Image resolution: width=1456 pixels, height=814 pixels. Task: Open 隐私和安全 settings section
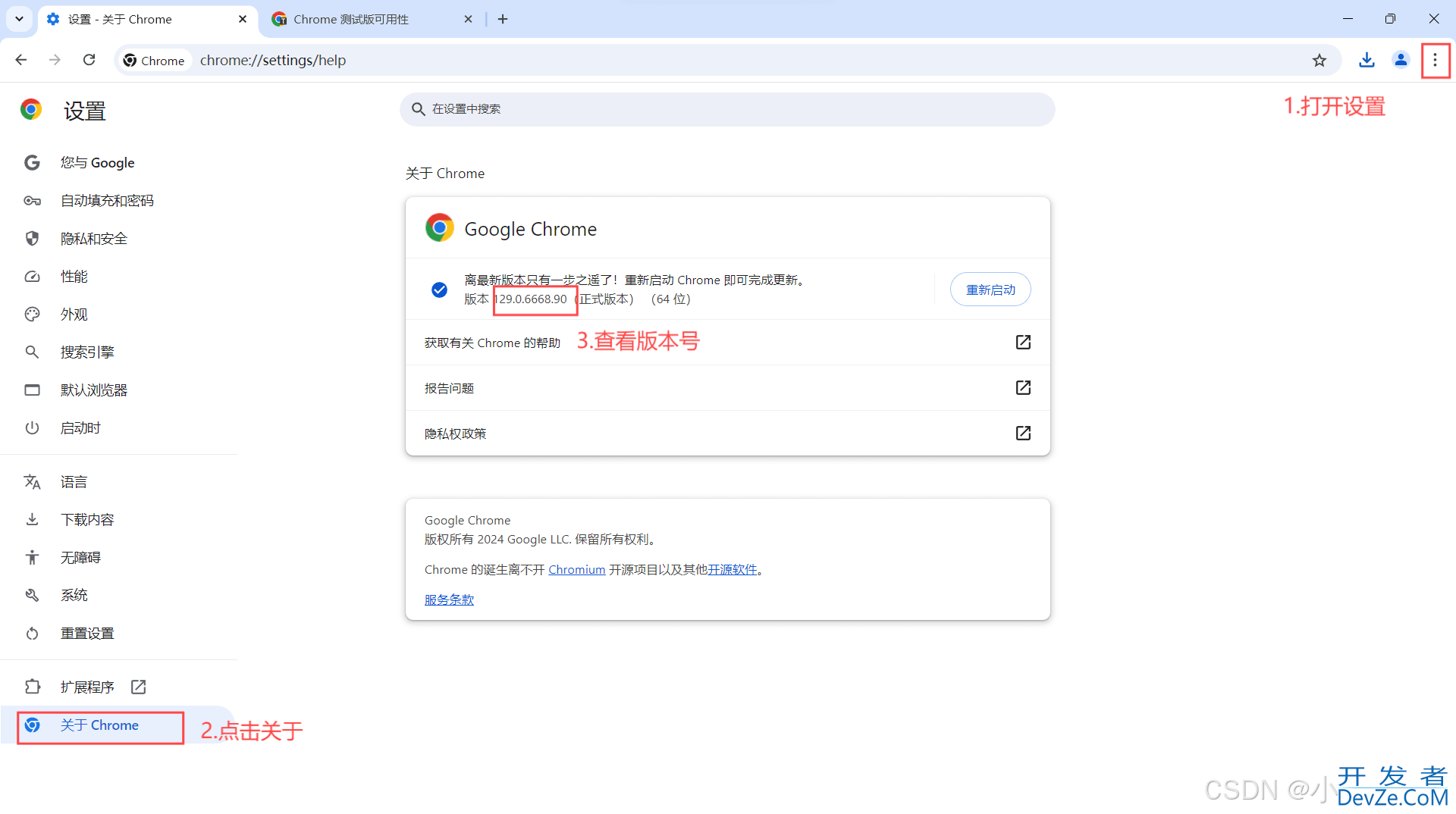tap(94, 239)
